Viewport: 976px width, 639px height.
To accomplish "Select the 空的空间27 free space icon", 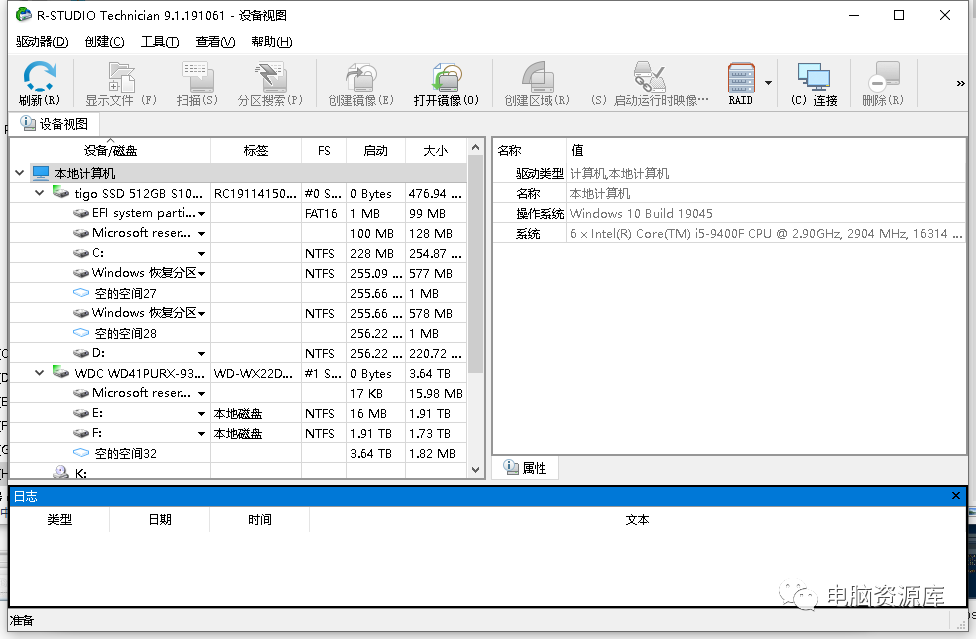I will point(81,292).
